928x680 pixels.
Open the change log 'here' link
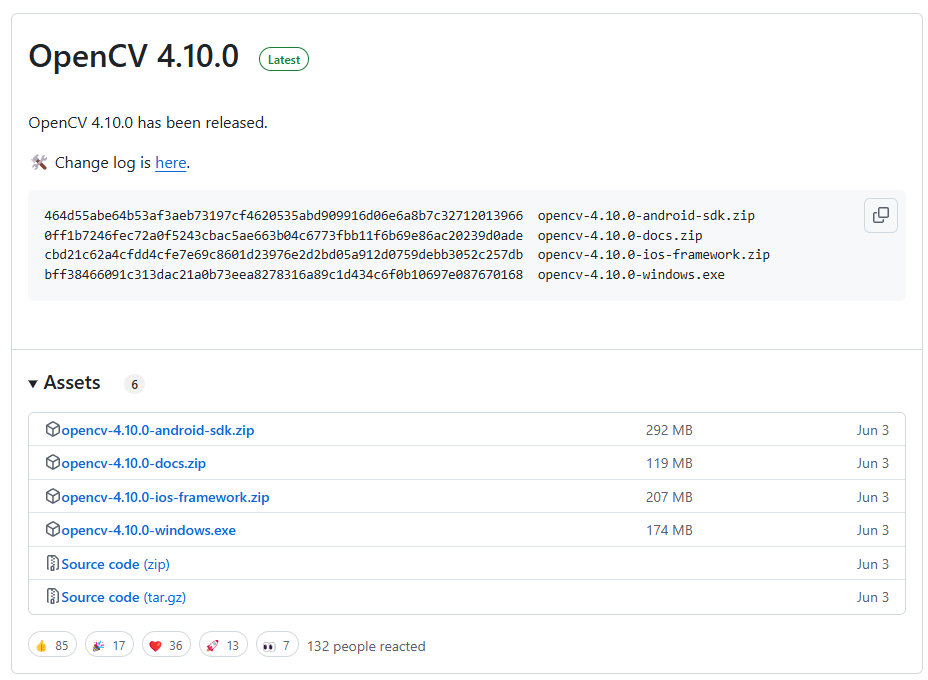point(170,163)
